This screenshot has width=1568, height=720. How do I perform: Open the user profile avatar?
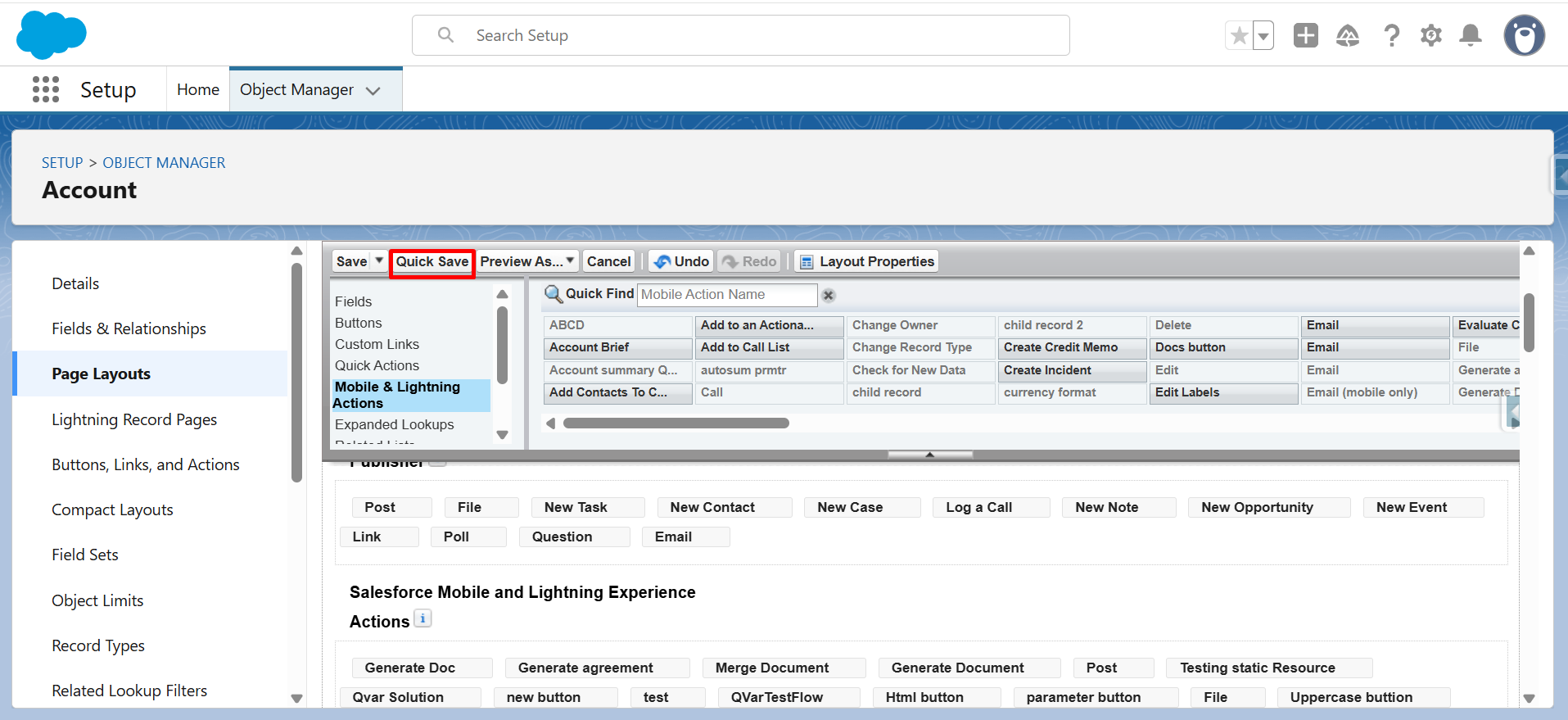coord(1524,35)
